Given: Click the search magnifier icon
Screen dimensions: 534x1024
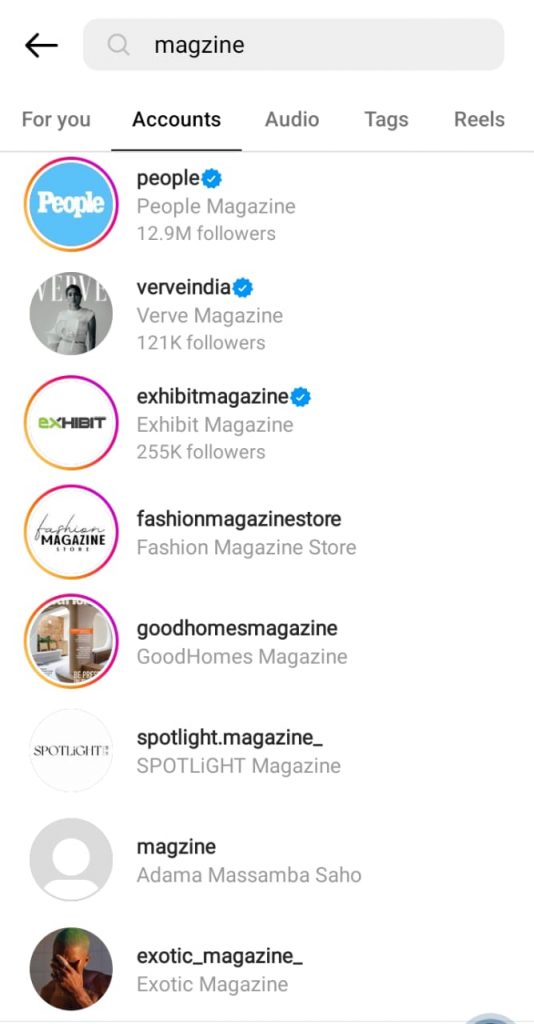Looking at the screenshot, I should point(118,45).
